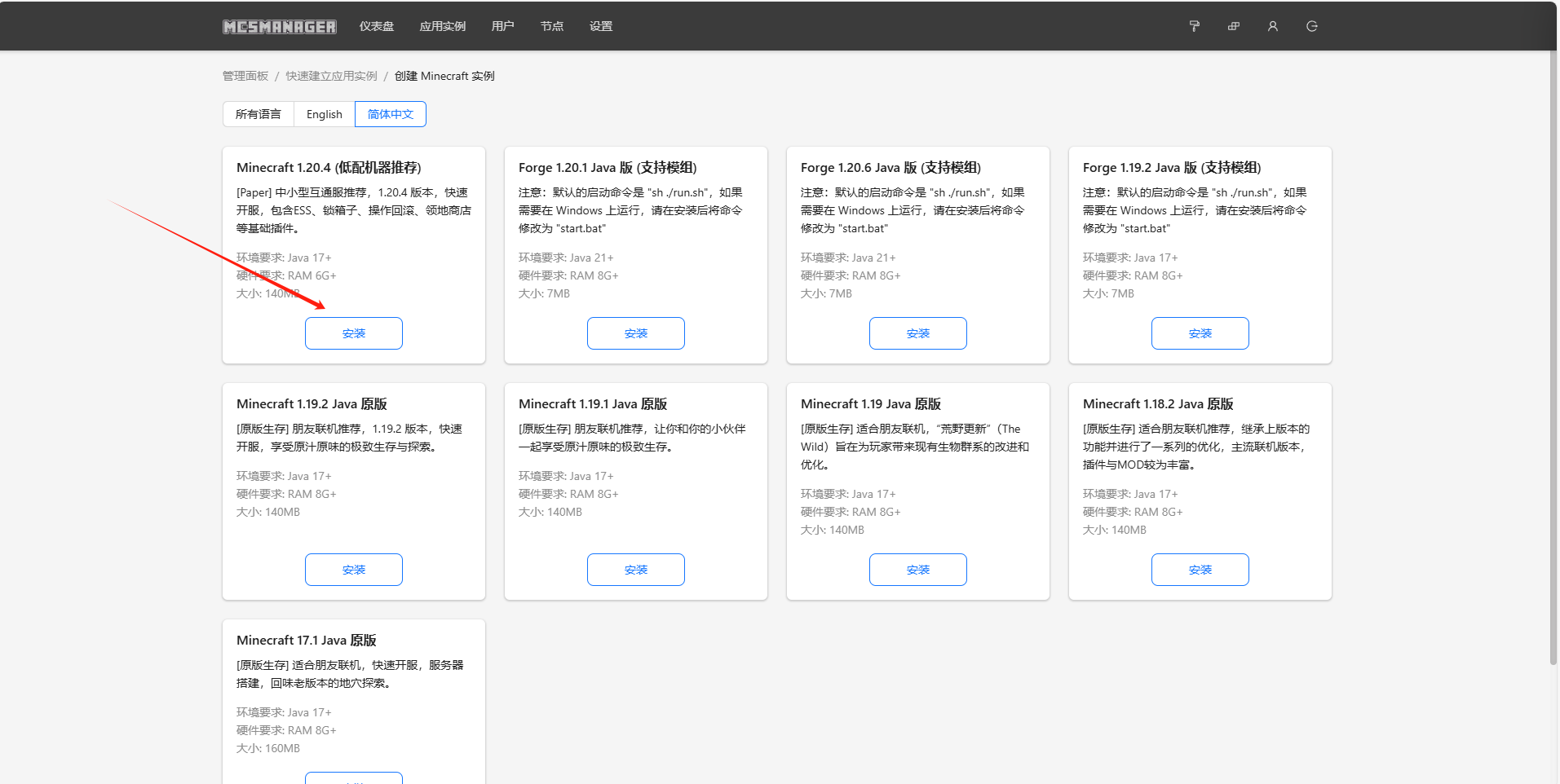Screen dimensions: 1560x784
Task: Open the 仪表盘 menu item
Action: click(377, 26)
